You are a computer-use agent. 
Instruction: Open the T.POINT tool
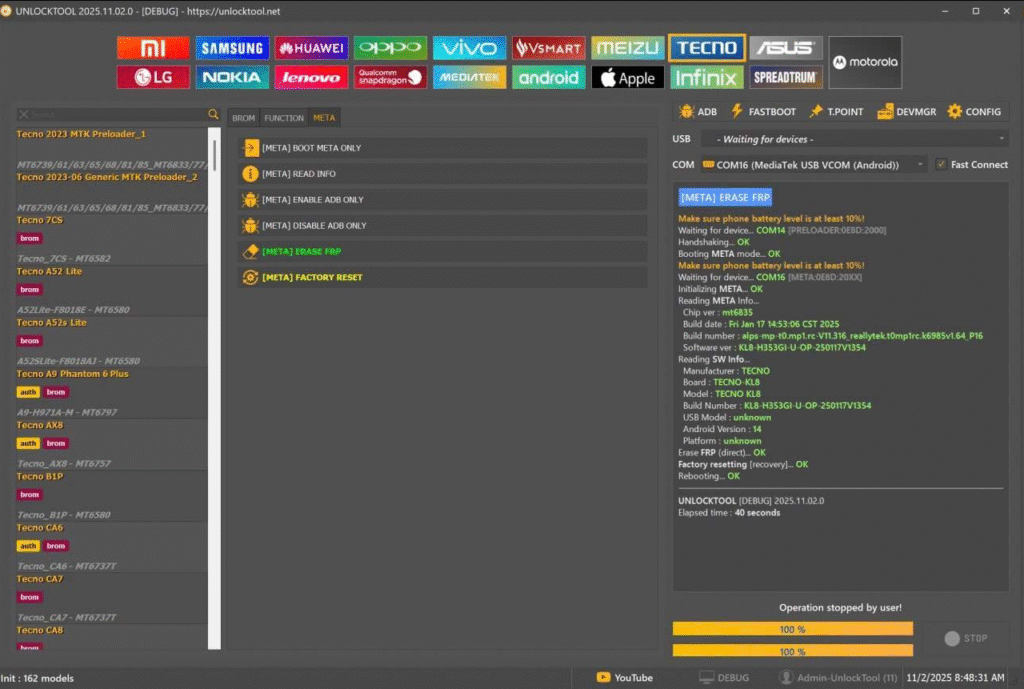(x=838, y=111)
